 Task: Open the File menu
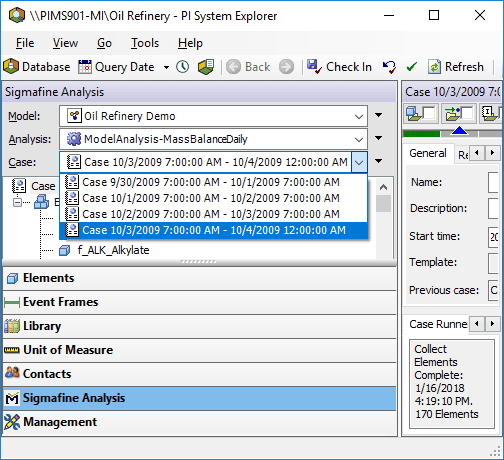[x=25, y=43]
